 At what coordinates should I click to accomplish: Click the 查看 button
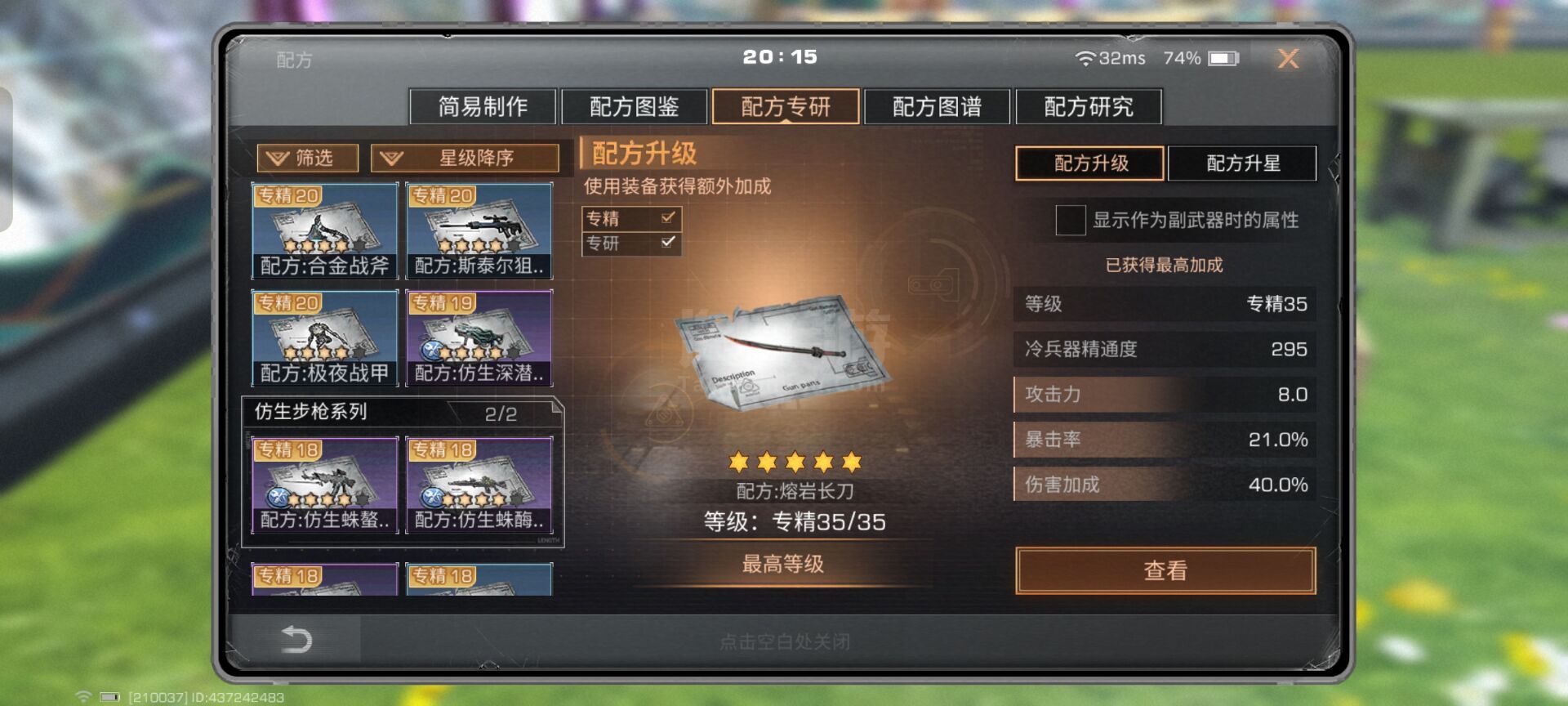(1165, 570)
